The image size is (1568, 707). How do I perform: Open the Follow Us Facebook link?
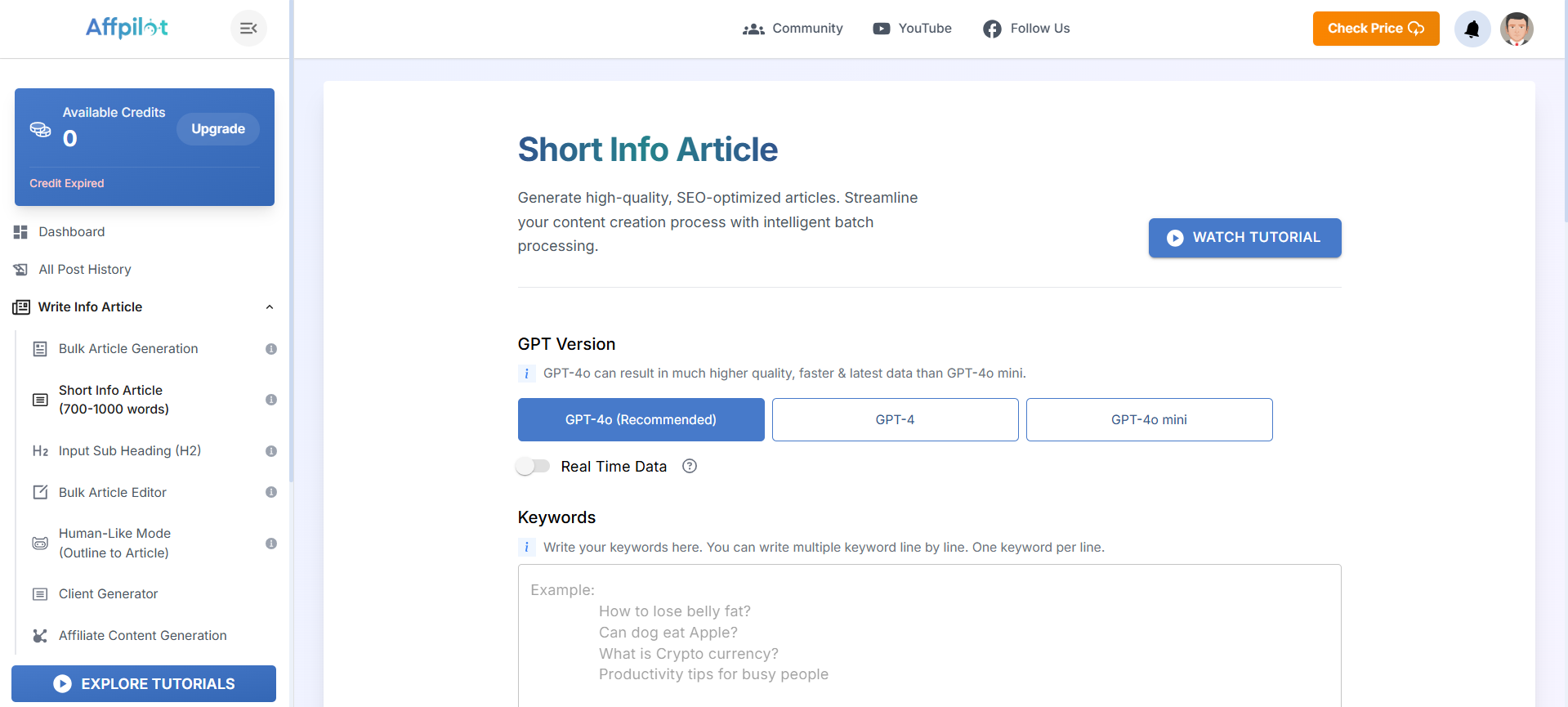[x=1026, y=29]
